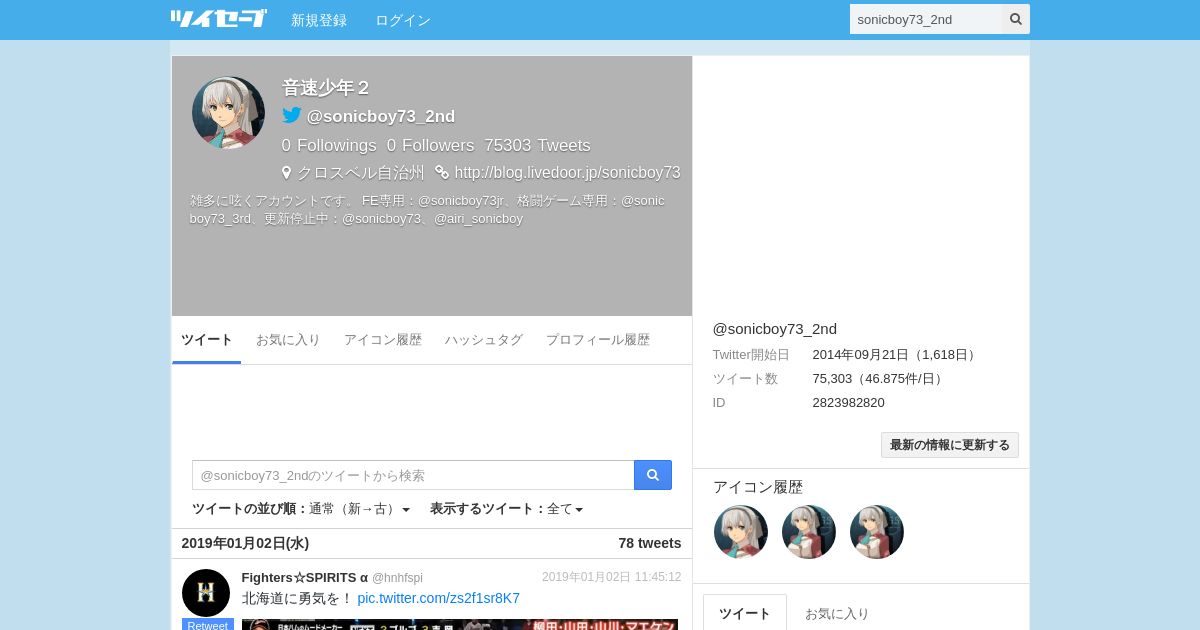
Task: Select the sidebar ツイート tab
Action: 745,613
